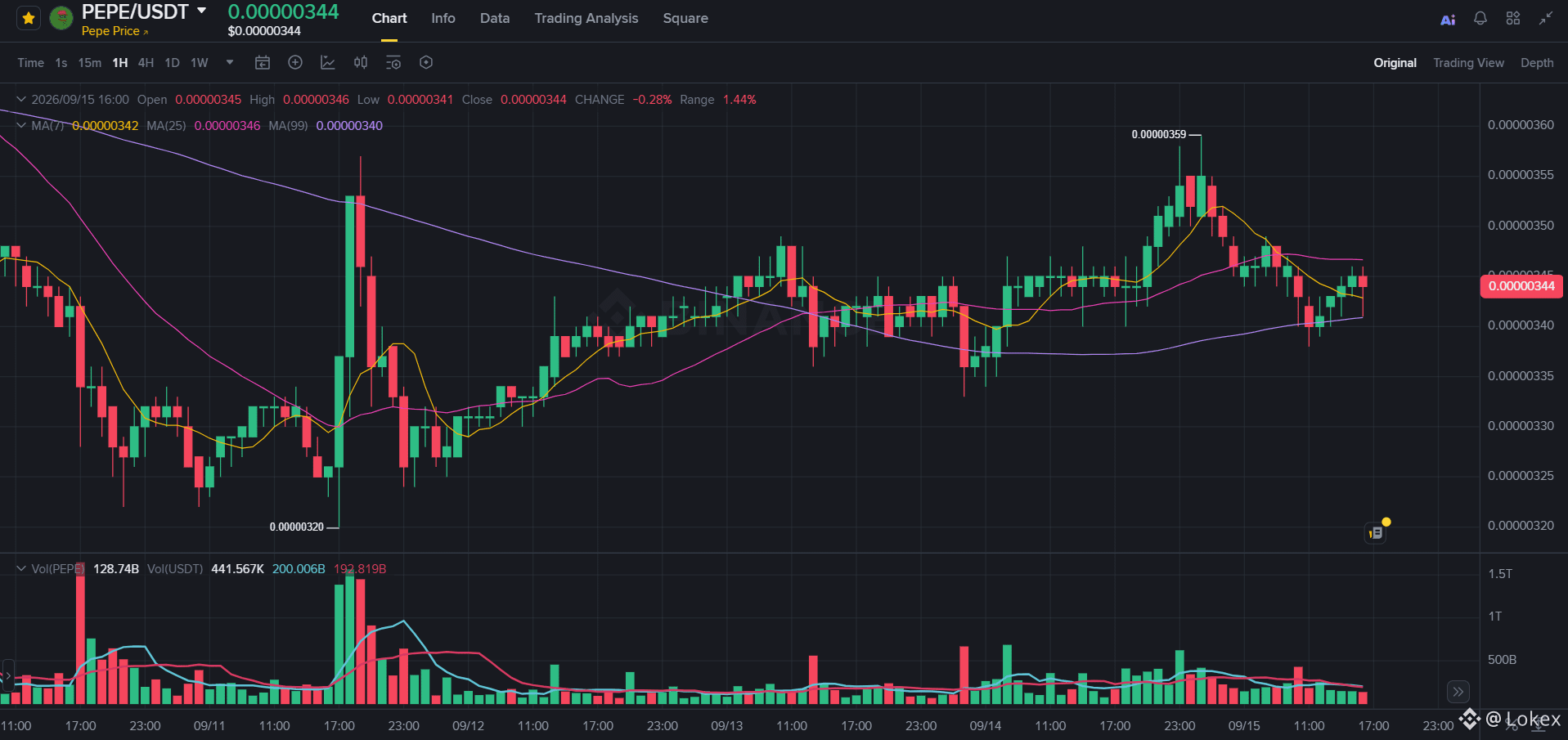Switch chart to Trading View
The width and height of the screenshot is (1568, 740).
[1468, 63]
